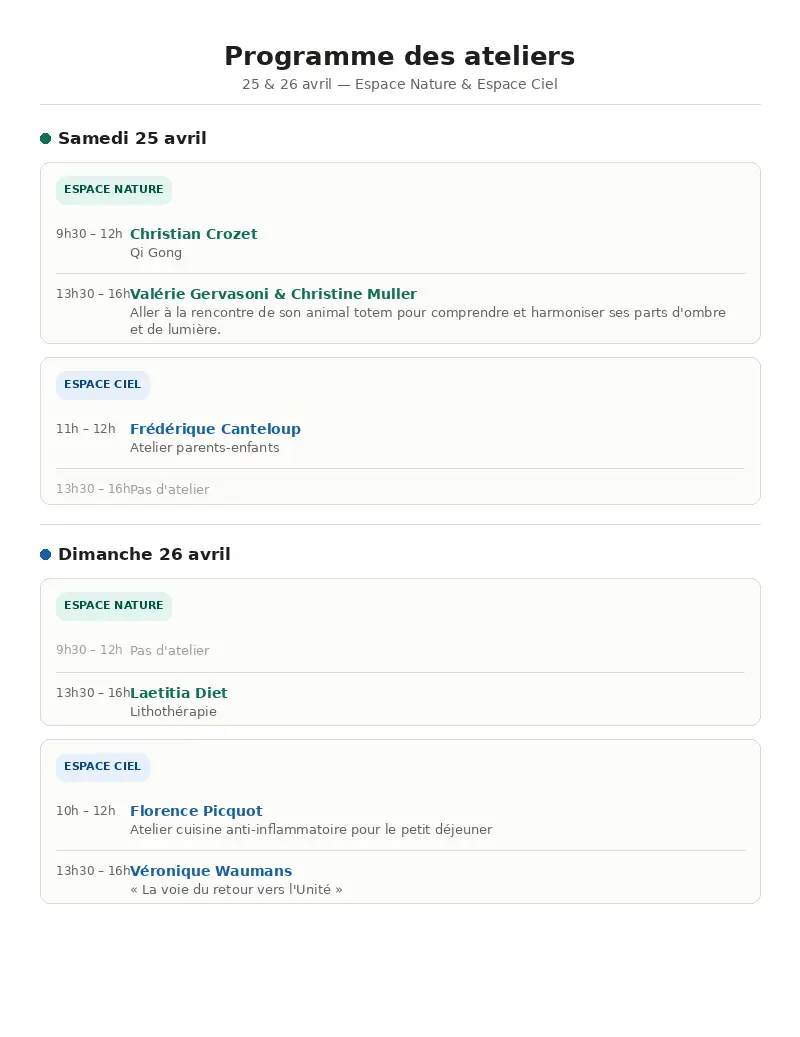
Task: Open Christian Crozet workshop
Action: tap(194, 233)
